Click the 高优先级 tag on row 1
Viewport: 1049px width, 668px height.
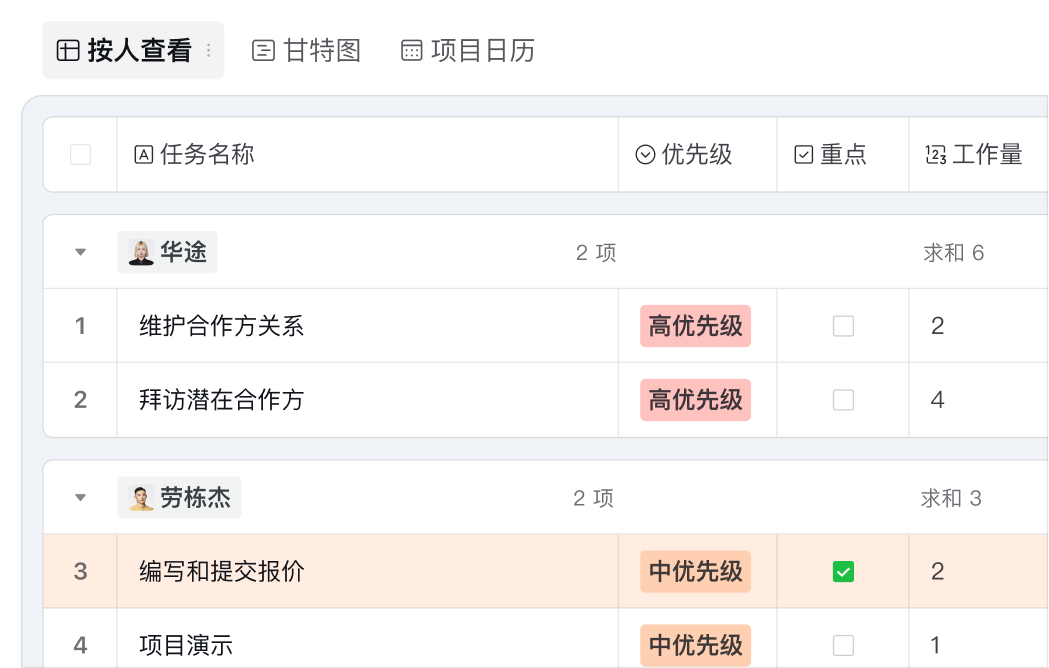(x=696, y=326)
